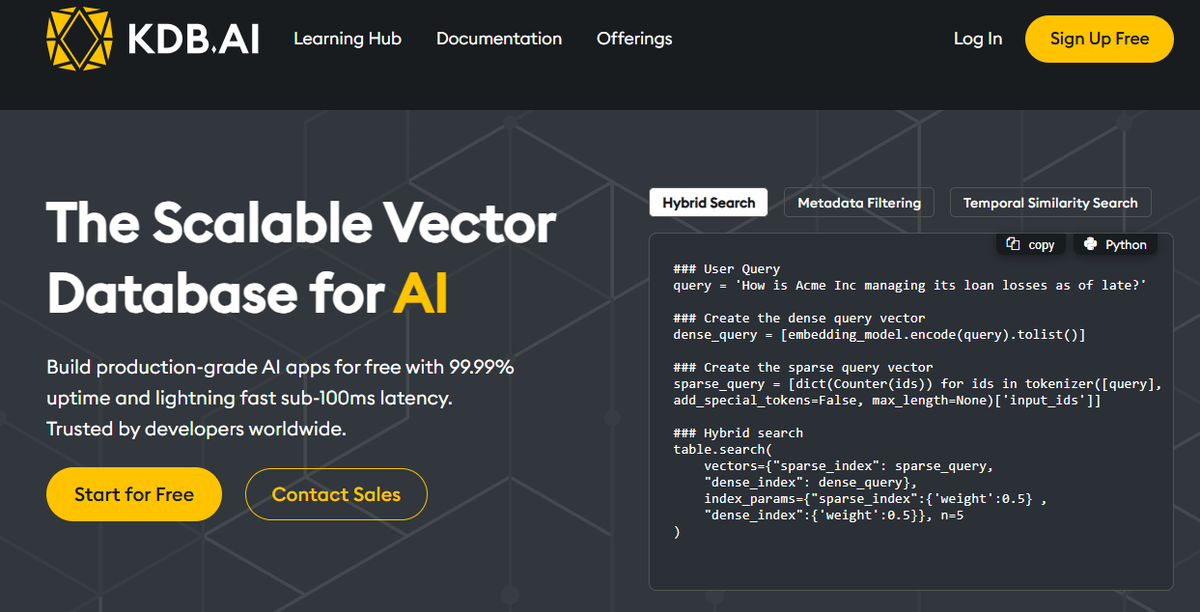Click the Log In link
This screenshot has width=1200, height=612.
tap(977, 39)
